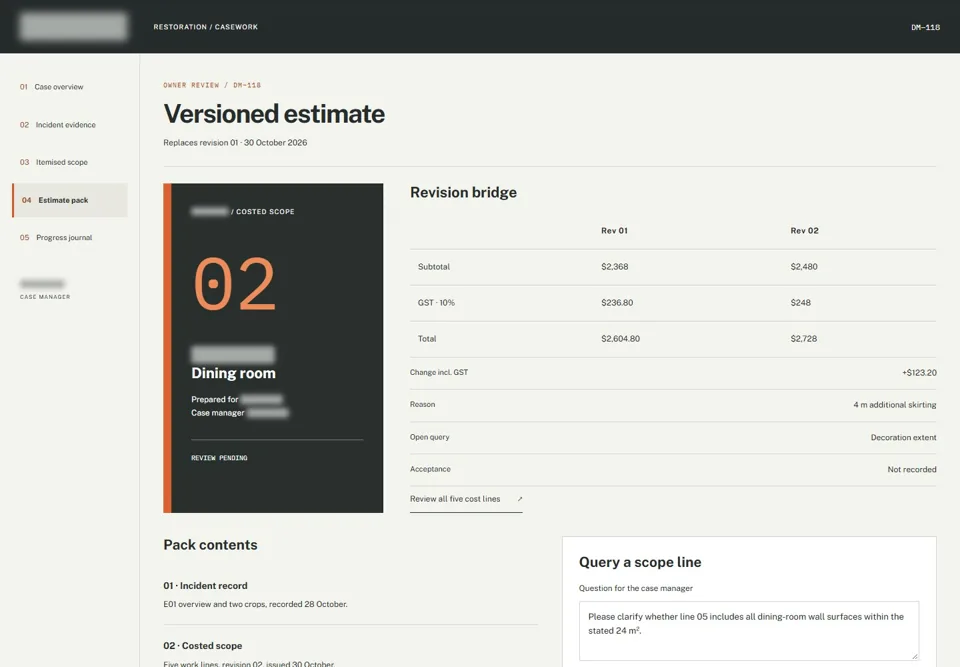The height and width of the screenshot is (667, 960).
Task: Select the Estimate pack nav item
Action: [x=70, y=200]
